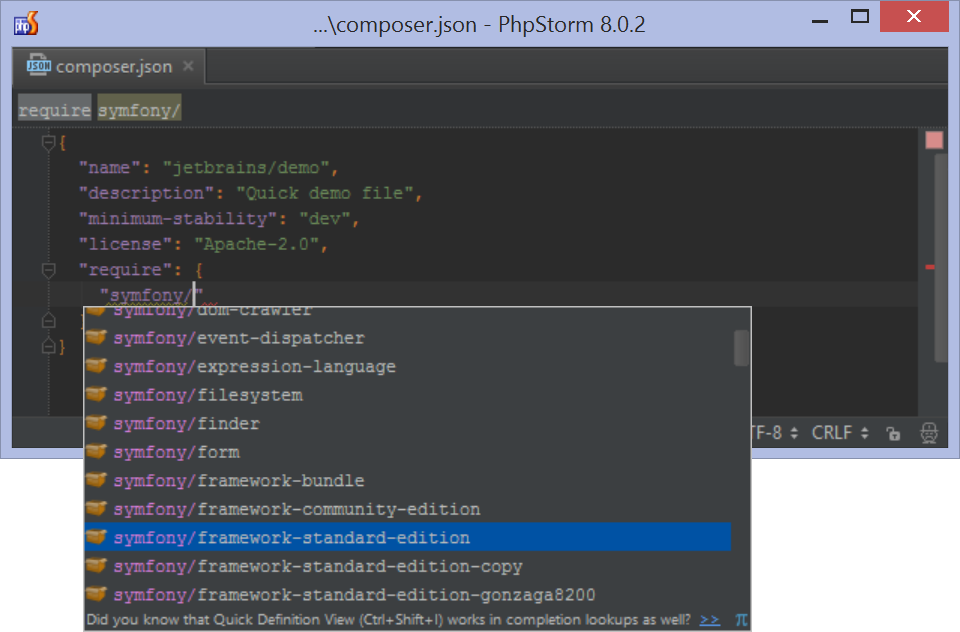Collapse the root JSON object fold marker
This screenshot has width=960, height=632.
pyautogui.click(x=48, y=143)
